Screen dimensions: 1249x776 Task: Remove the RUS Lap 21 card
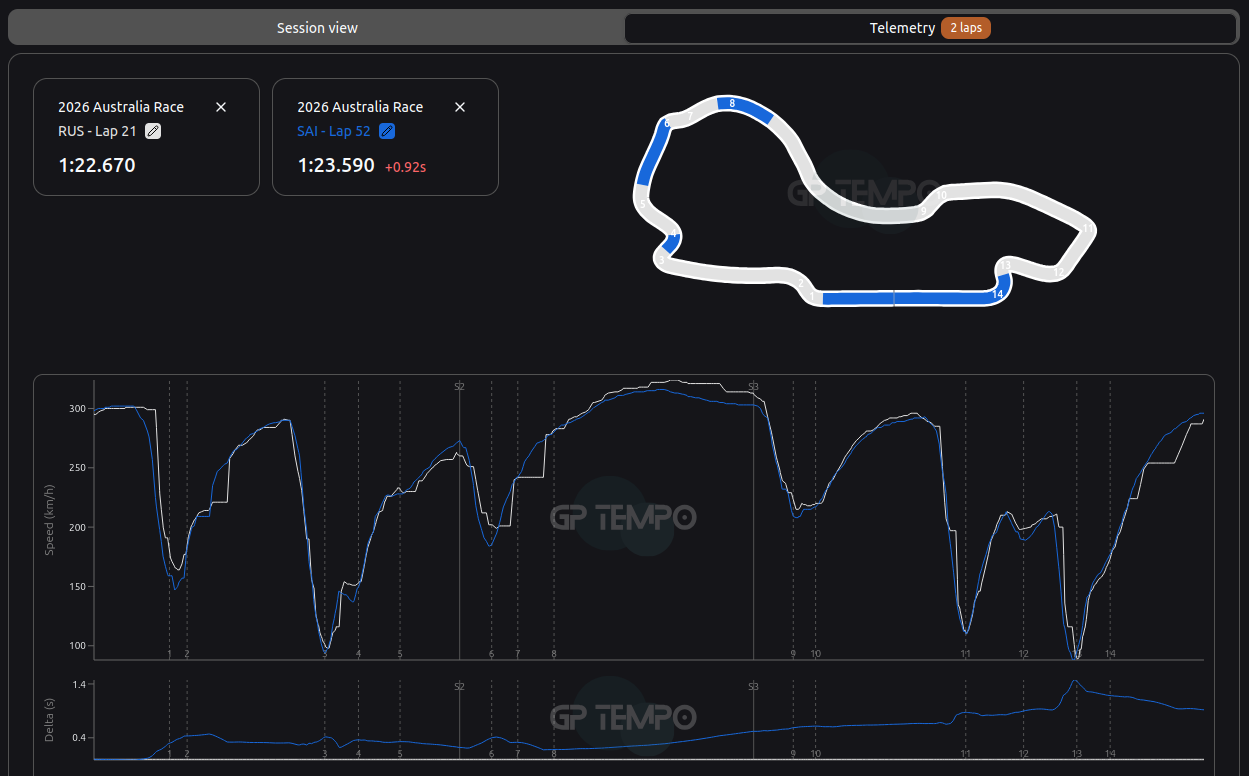coord(221,107)
